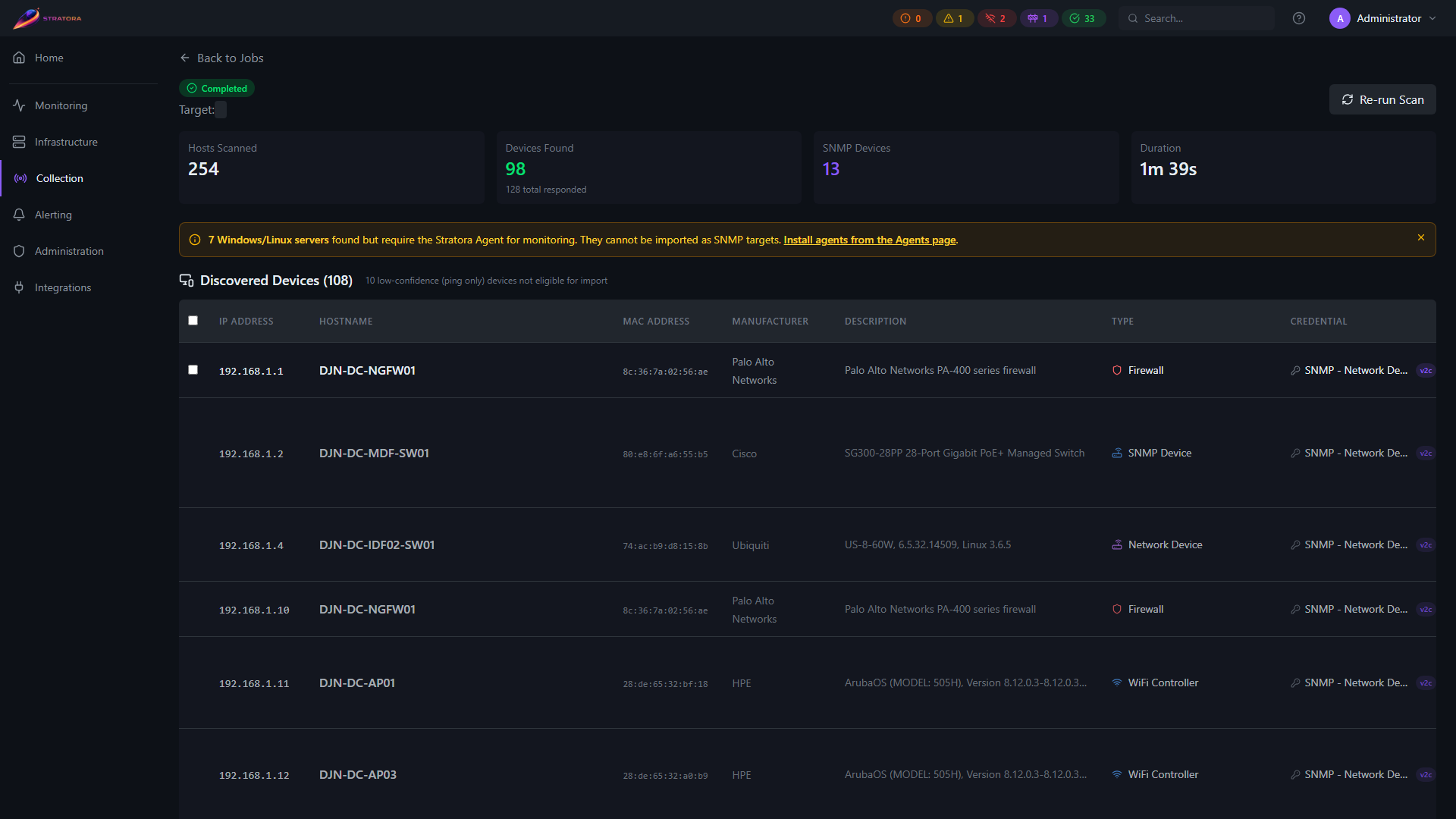This screenshot has width=1456, height=819.
Task: Click the info icon in warning banner
Action: (195, 240)
